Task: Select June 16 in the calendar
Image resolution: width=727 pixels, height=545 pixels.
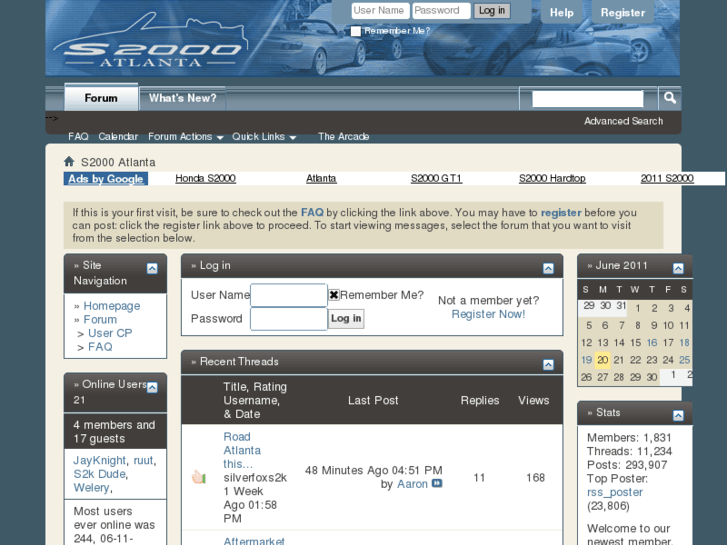Action: tap(652, 343)
